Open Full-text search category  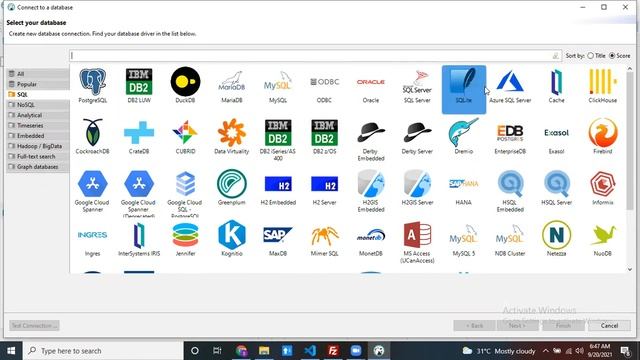(x=38, y=156)
